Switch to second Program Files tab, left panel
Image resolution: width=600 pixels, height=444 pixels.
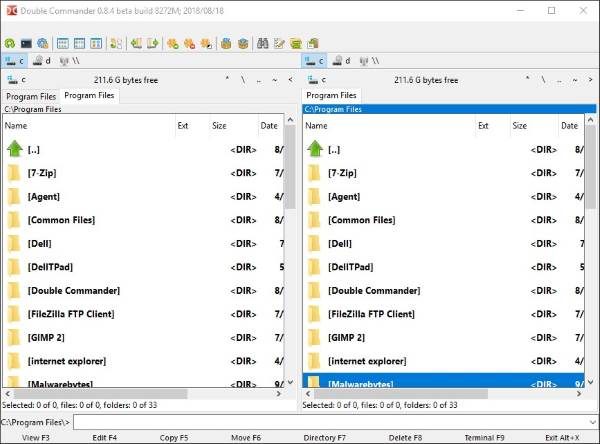click(x=89, y=95)
